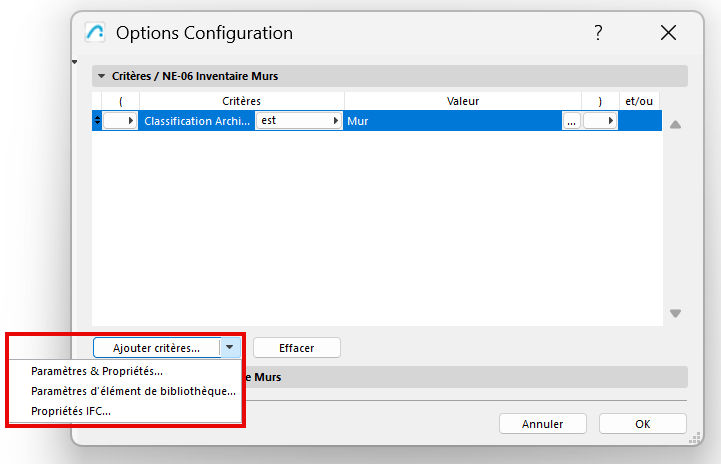Click the row reorder handle icon
The width and height of the screenshot is (721, 464).
96,120
